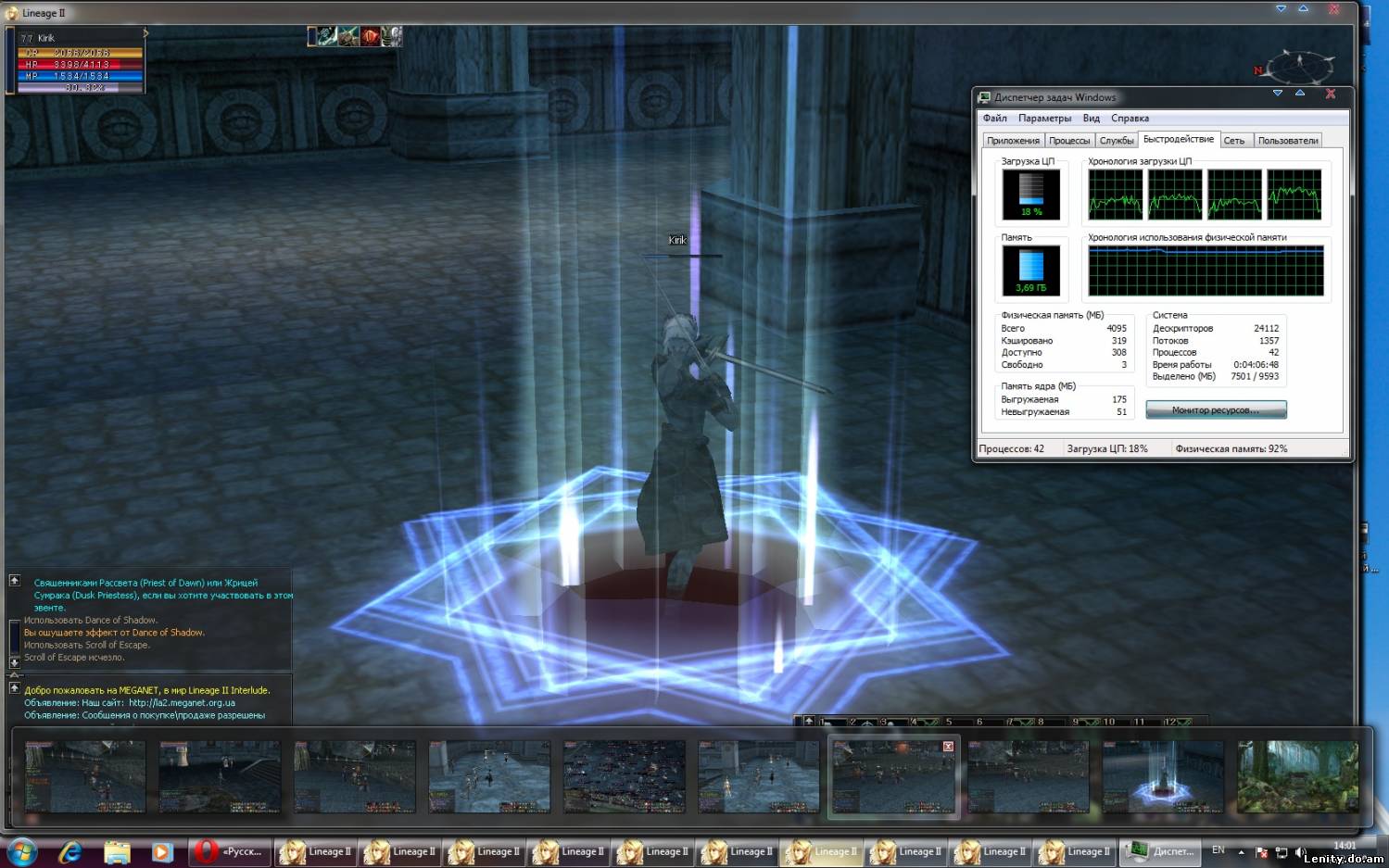The height and width of the screenshot is (868, 1389).
Task: Click the volume speaker tray icon
Action: click(x=1301, y=851)
